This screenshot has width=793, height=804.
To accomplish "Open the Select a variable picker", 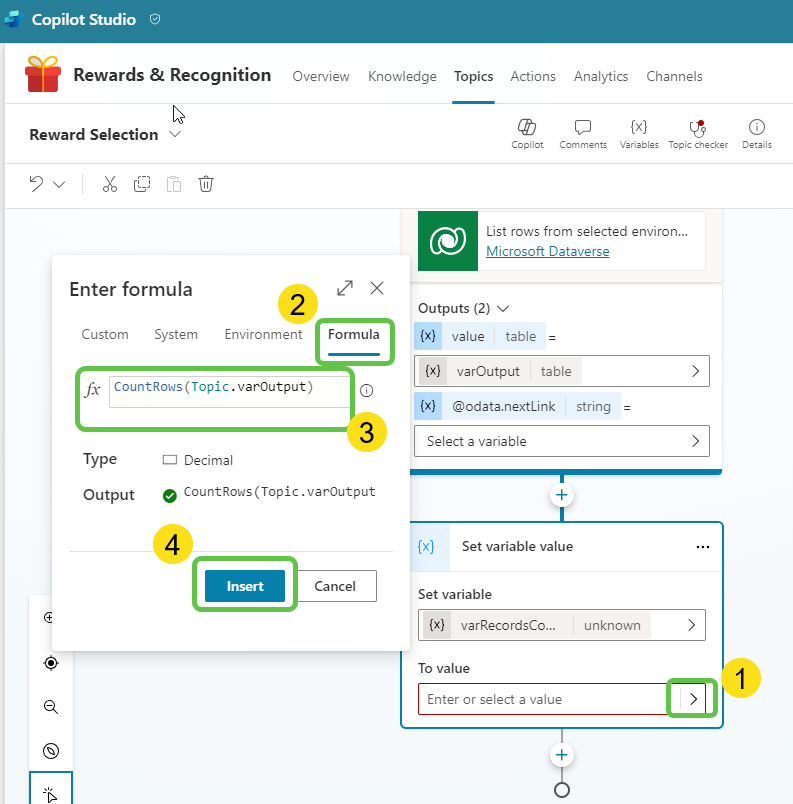I will pos(562,441).
